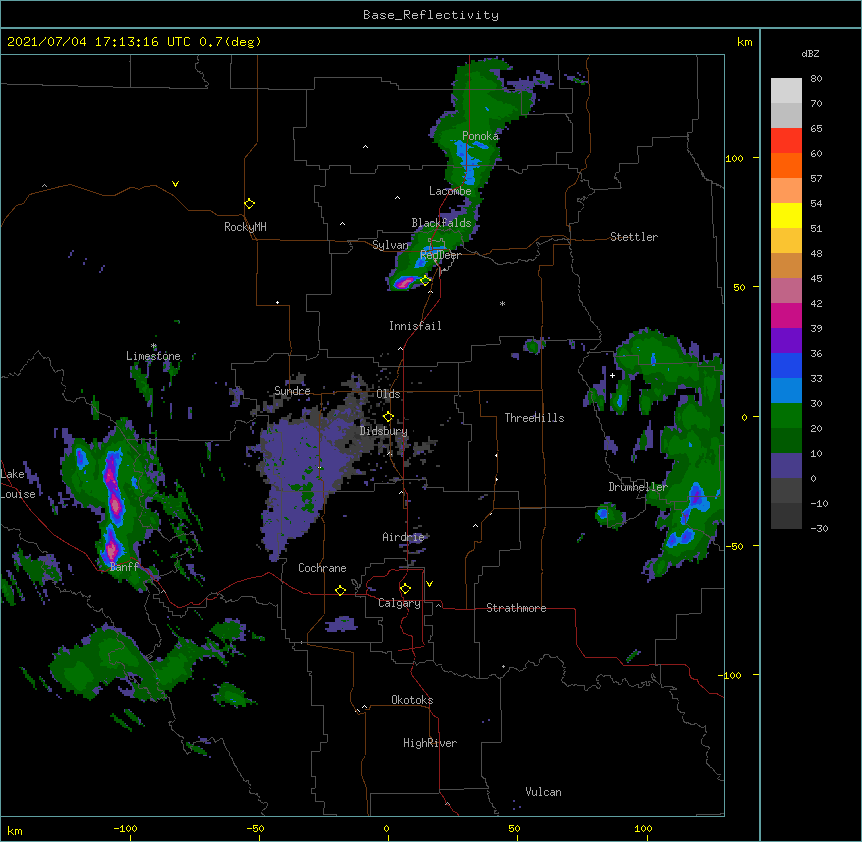This screenshot has height=842, width=862.
Task: Click the Cochrane label
Action: tap(322, 568)
